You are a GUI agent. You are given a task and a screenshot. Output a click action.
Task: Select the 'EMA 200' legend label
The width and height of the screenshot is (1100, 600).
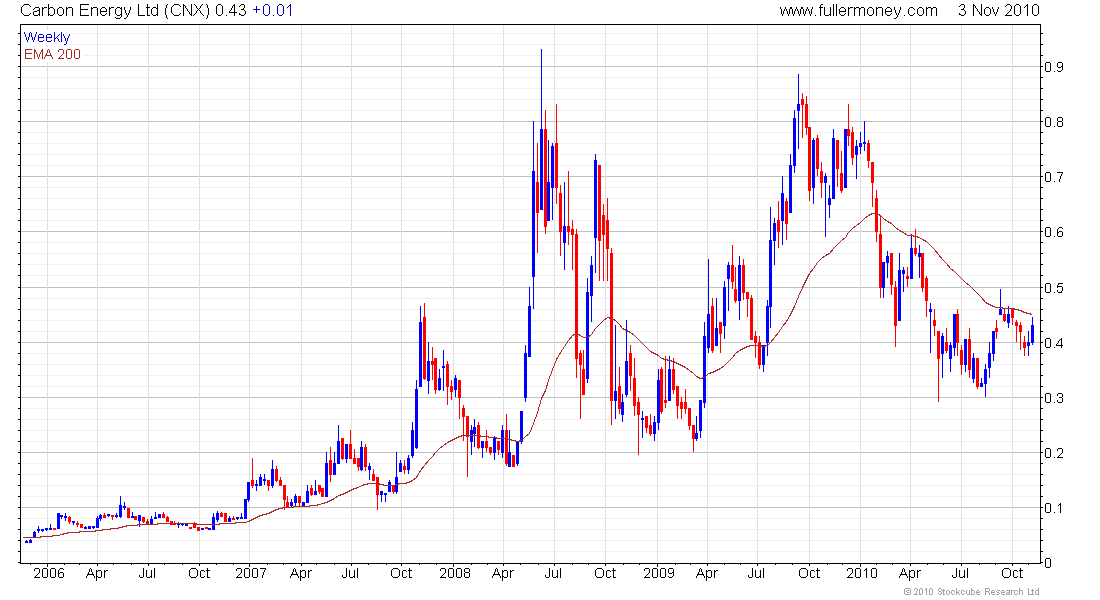(53, 54)
